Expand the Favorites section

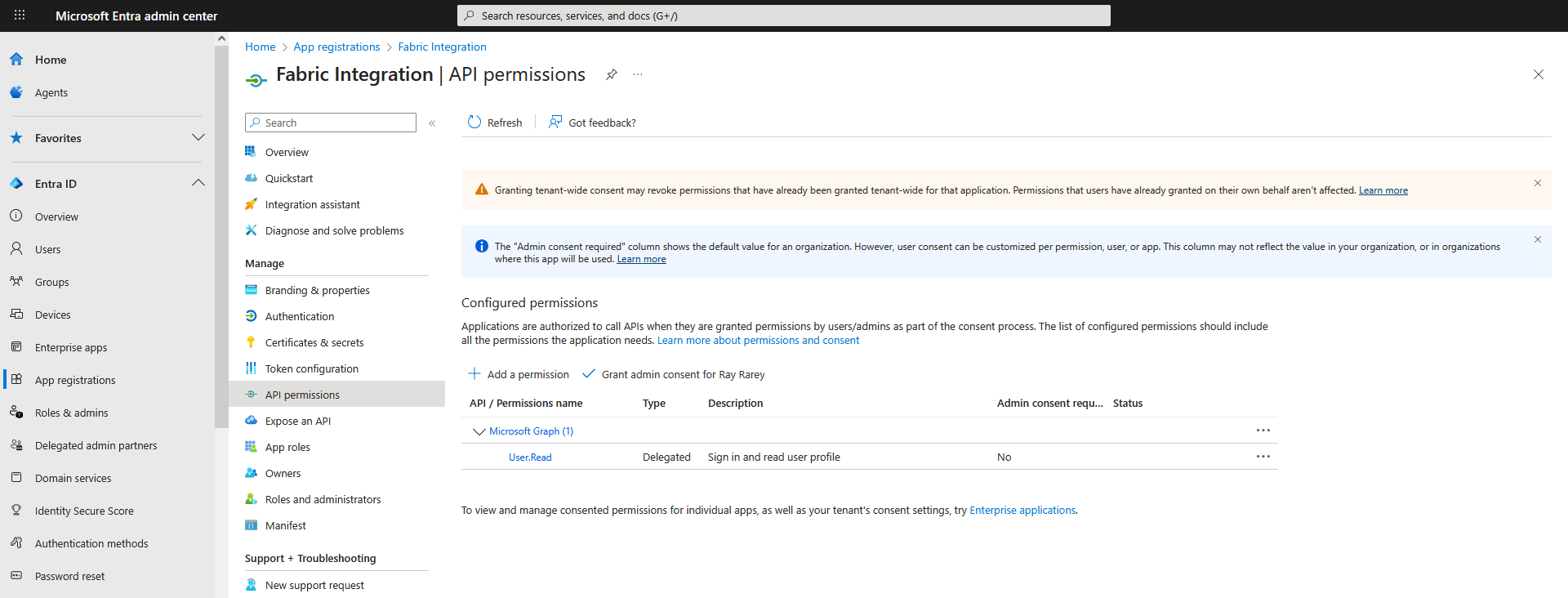[198, 138]
